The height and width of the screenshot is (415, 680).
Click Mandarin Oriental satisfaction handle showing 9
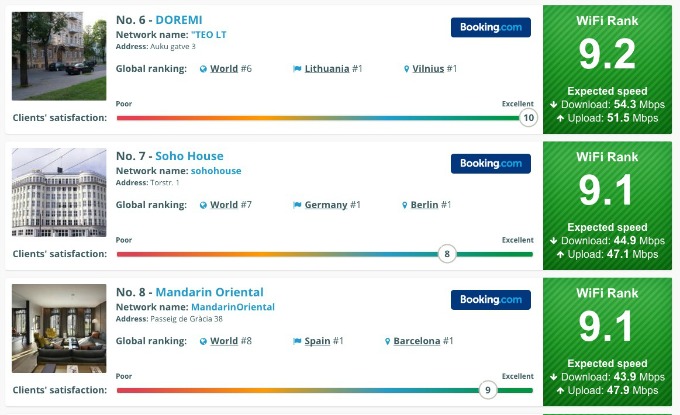[488, 390]
